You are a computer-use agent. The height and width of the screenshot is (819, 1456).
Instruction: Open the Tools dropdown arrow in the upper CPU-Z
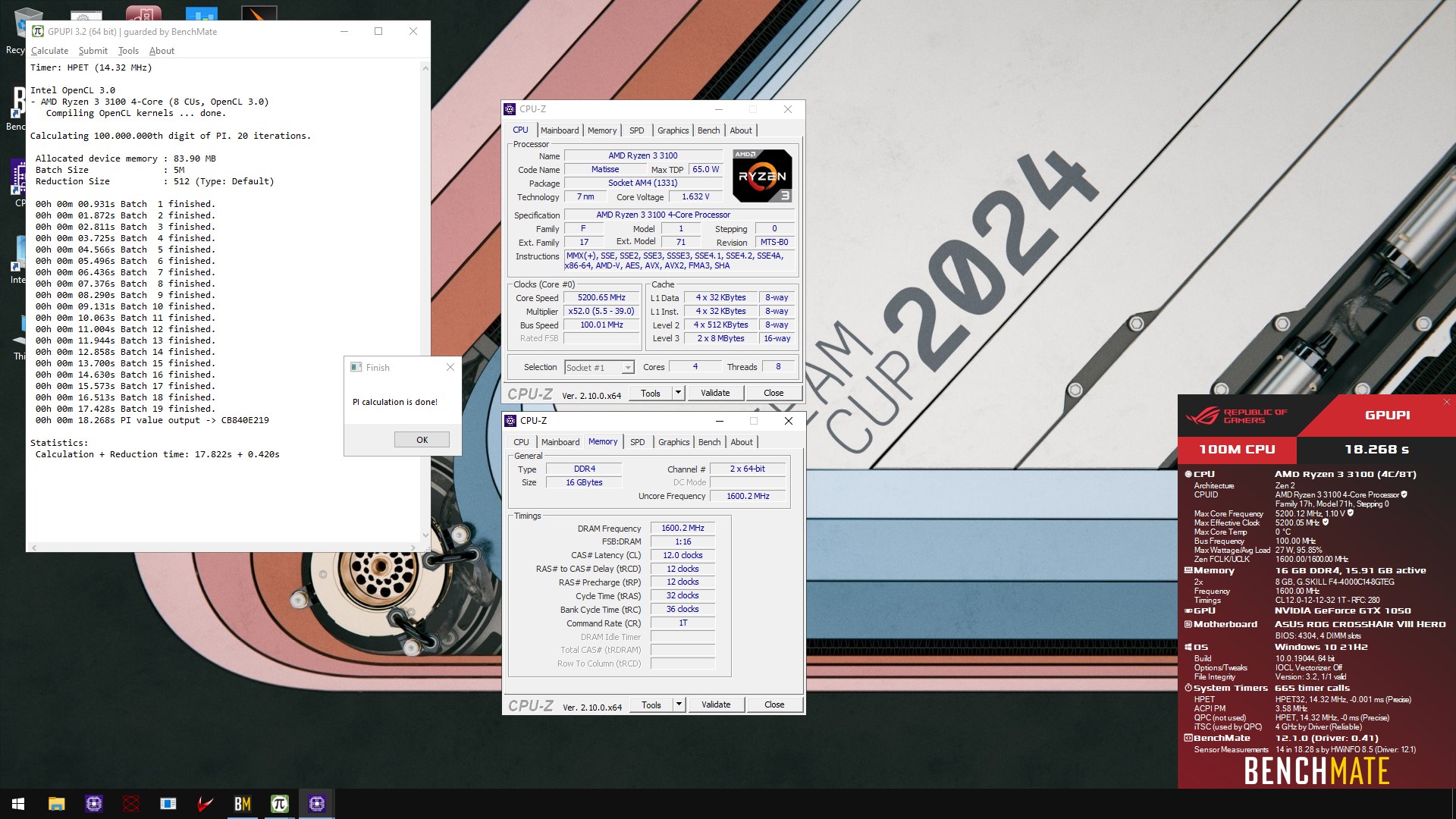(x=679, y=393)
